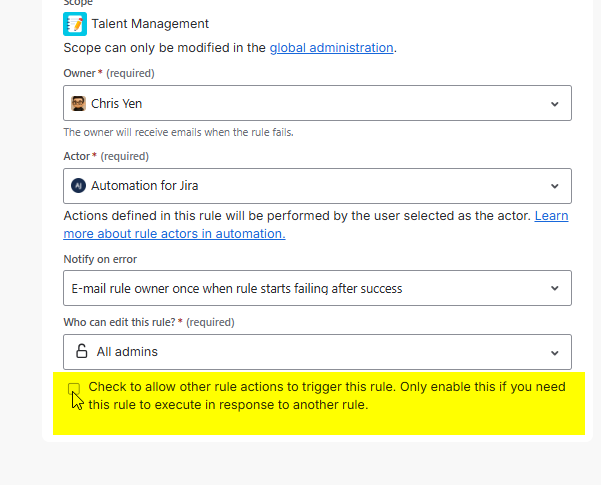
Task: Enable the allow other rule actions checkbox
Action: 74,388
